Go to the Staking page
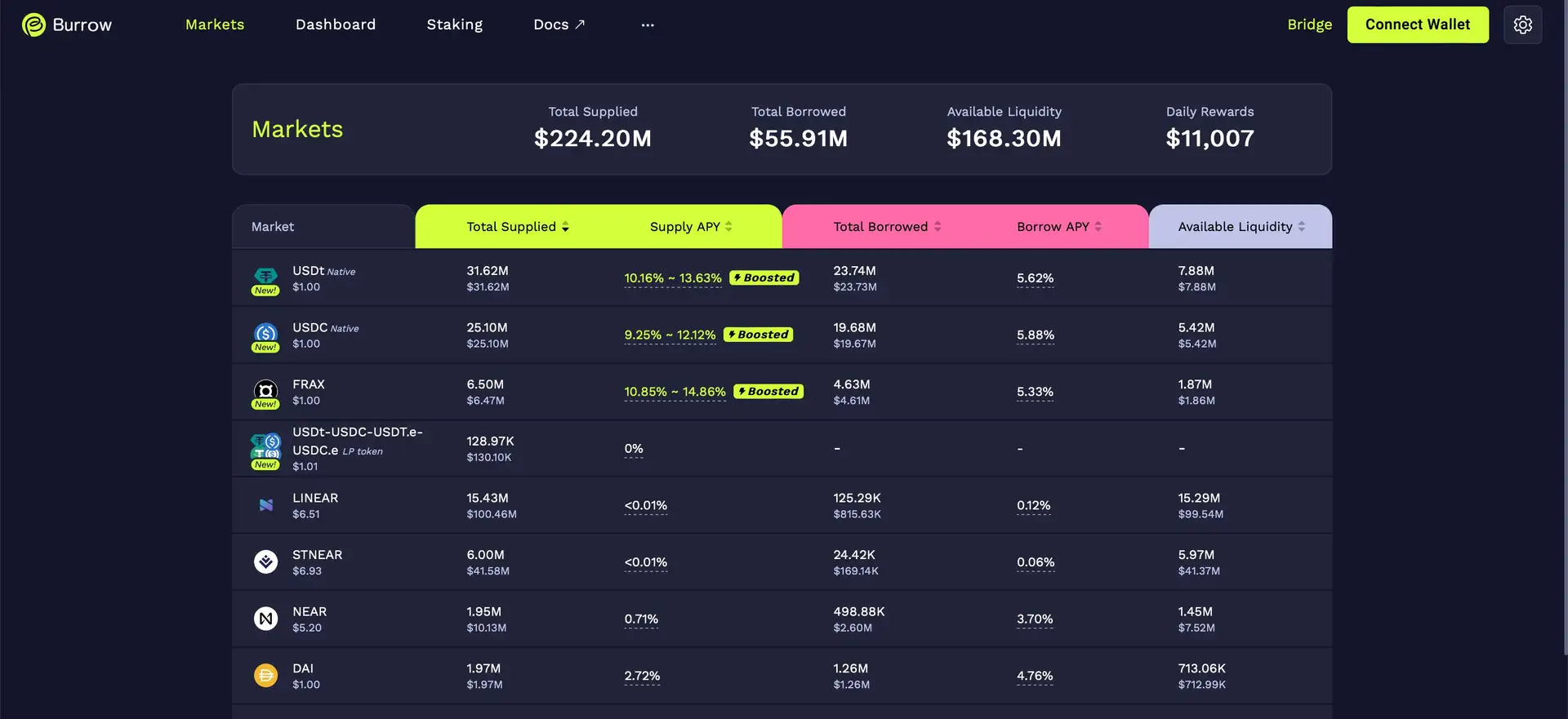Viewport: 1568px width, 719px height. pyautogui.click(x=454, y=24)
